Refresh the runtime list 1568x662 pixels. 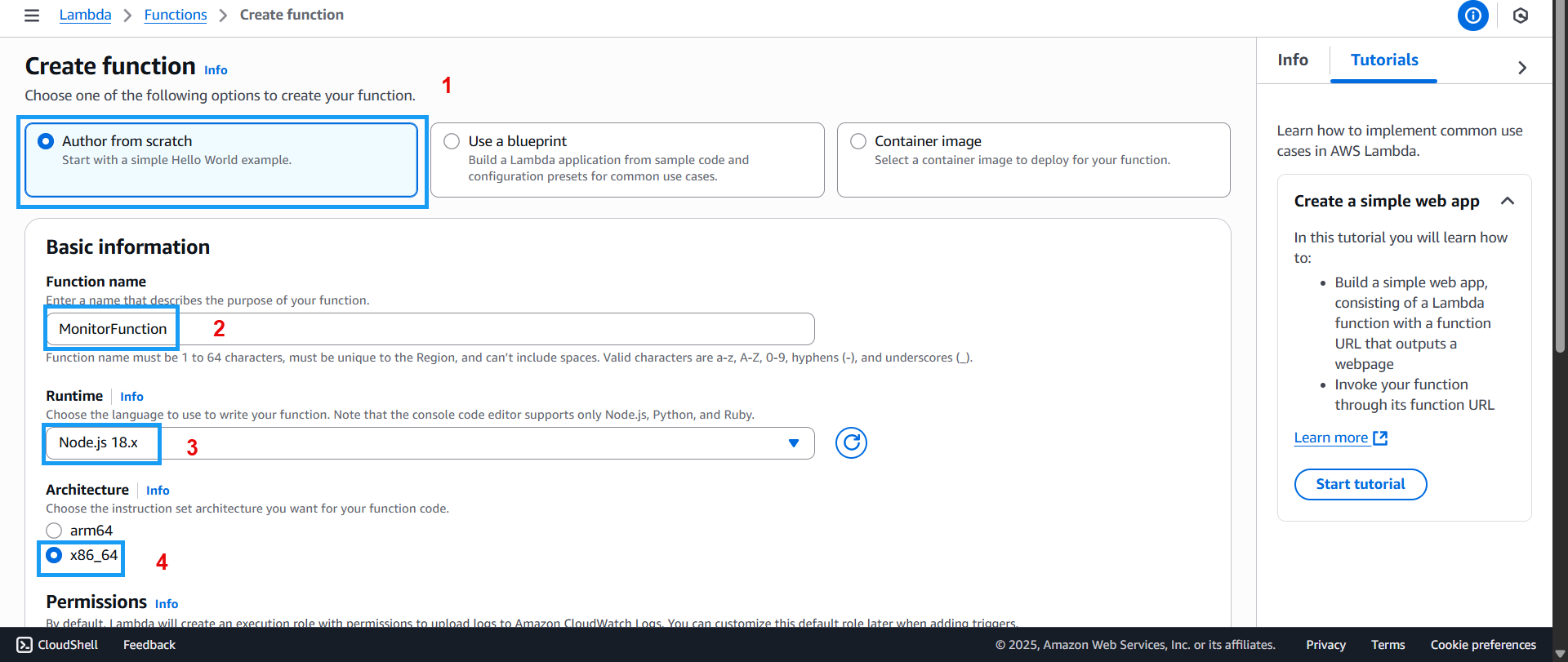coord(850,442)
